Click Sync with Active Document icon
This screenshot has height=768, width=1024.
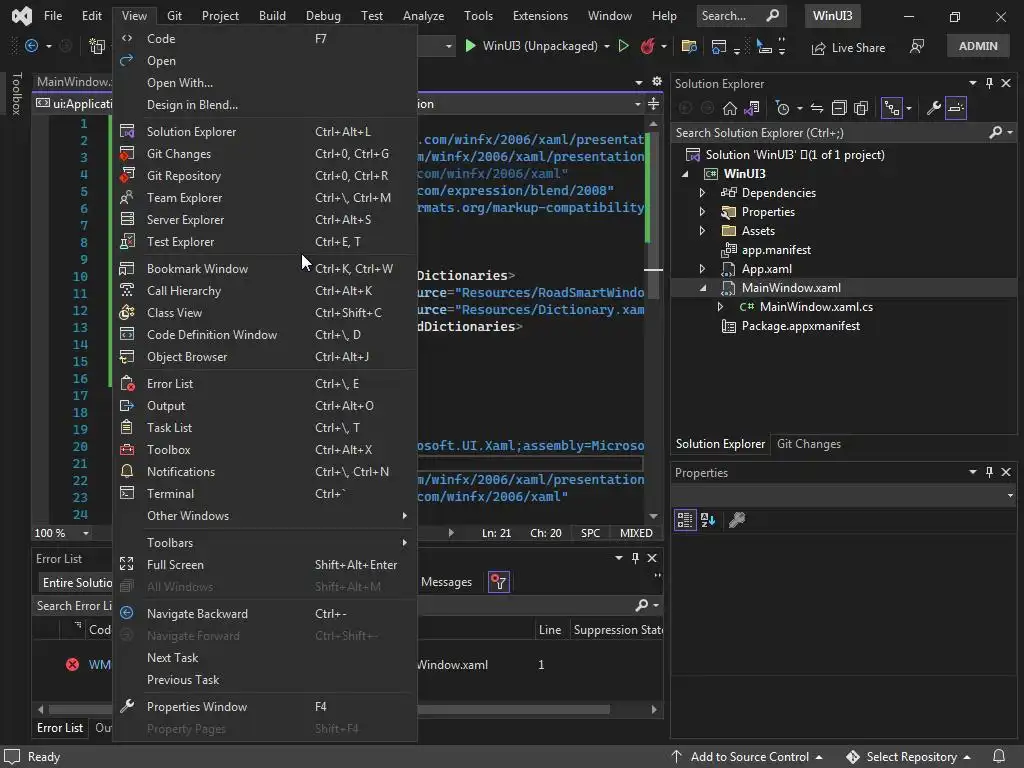817,108
